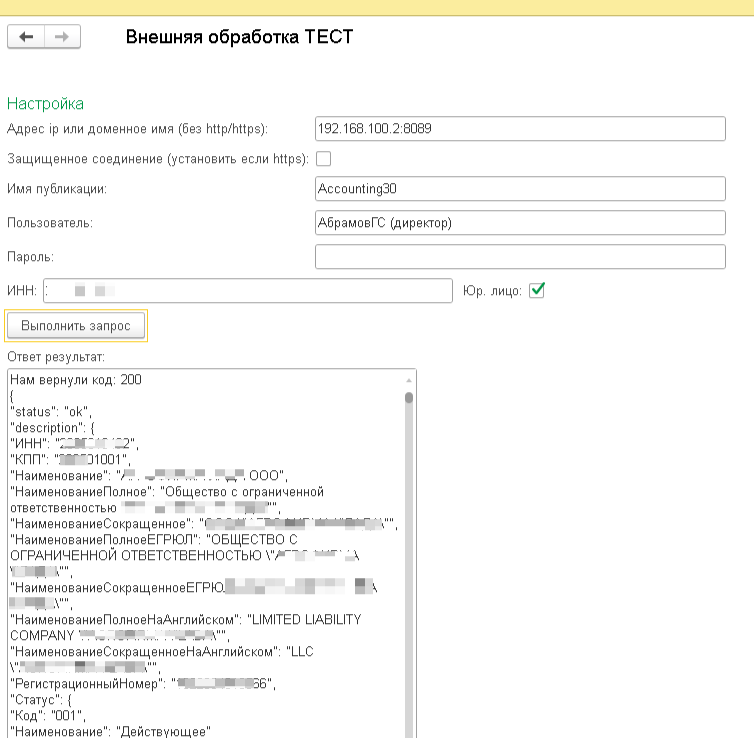The image size is (754, 738).
Task: Click the "НаименованиеПолноеЕГРЮЛ" line
Action: [154, 539]
